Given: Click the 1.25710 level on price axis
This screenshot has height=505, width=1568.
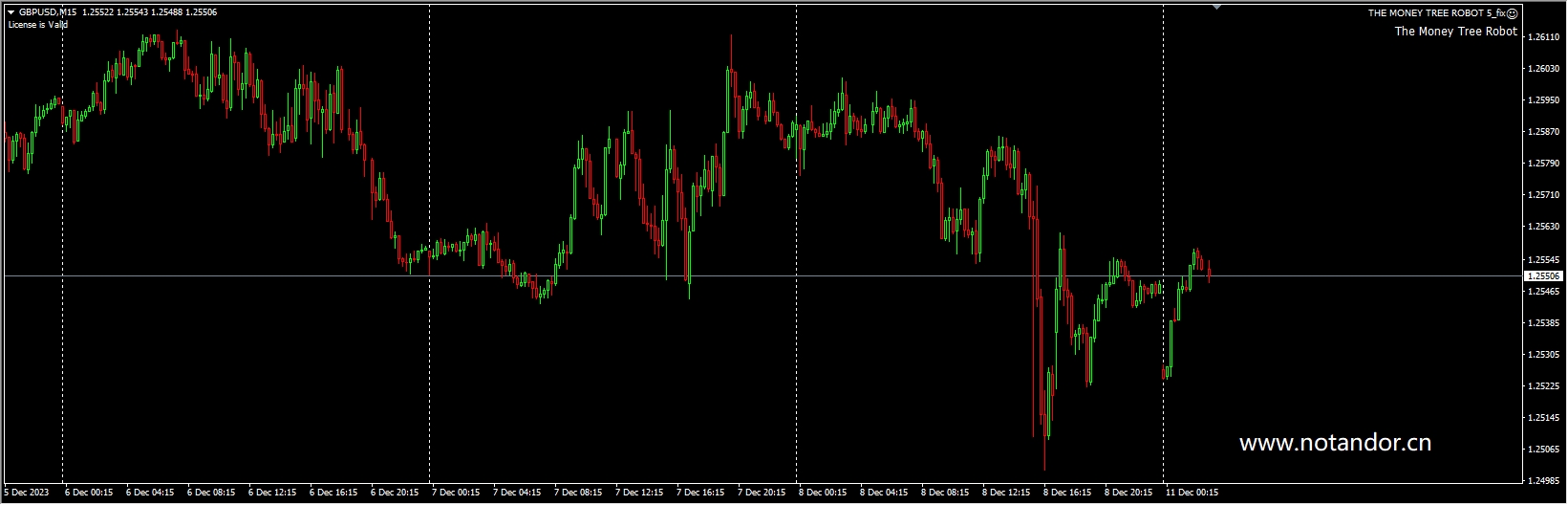Looking at the screenshot, I should (x=1544, y=195).
